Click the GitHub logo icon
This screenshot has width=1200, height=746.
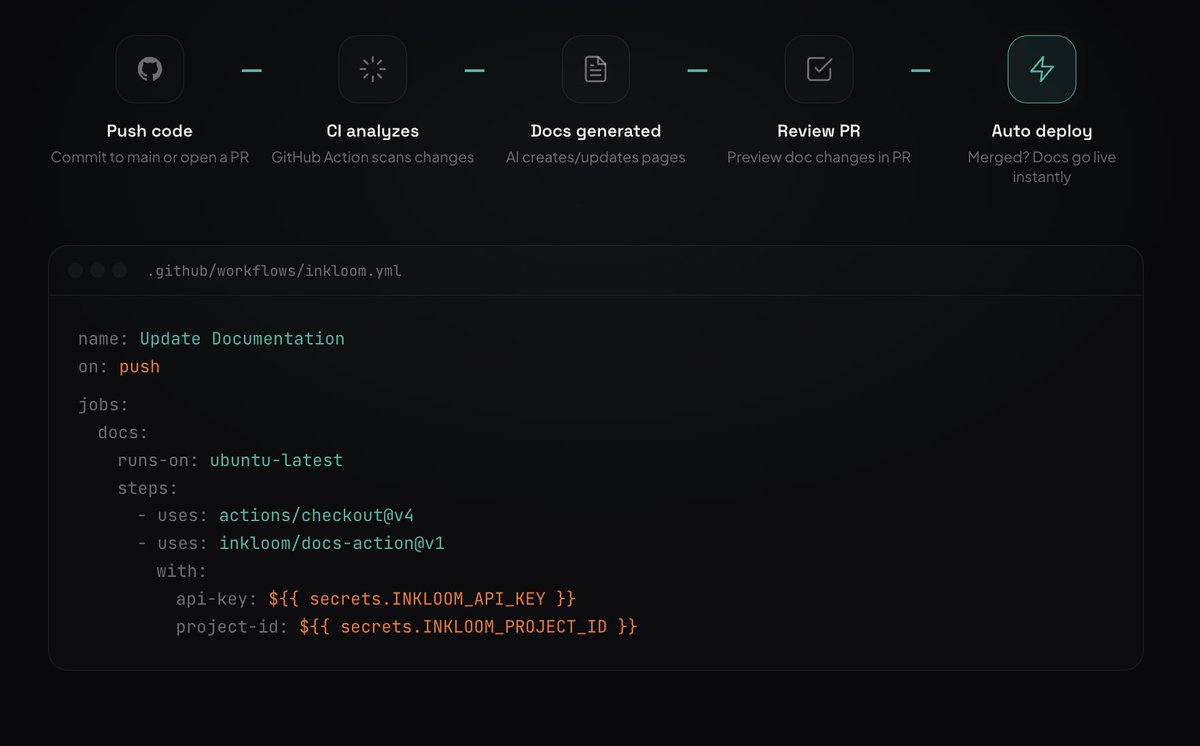click(149, 69)
